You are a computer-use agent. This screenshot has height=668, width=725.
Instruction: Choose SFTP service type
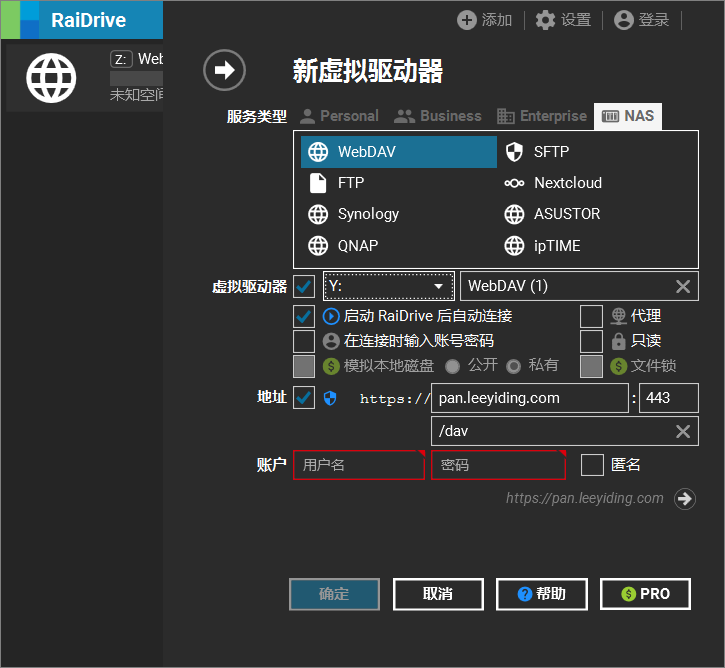pyautogui.click(x=550, y=152)
